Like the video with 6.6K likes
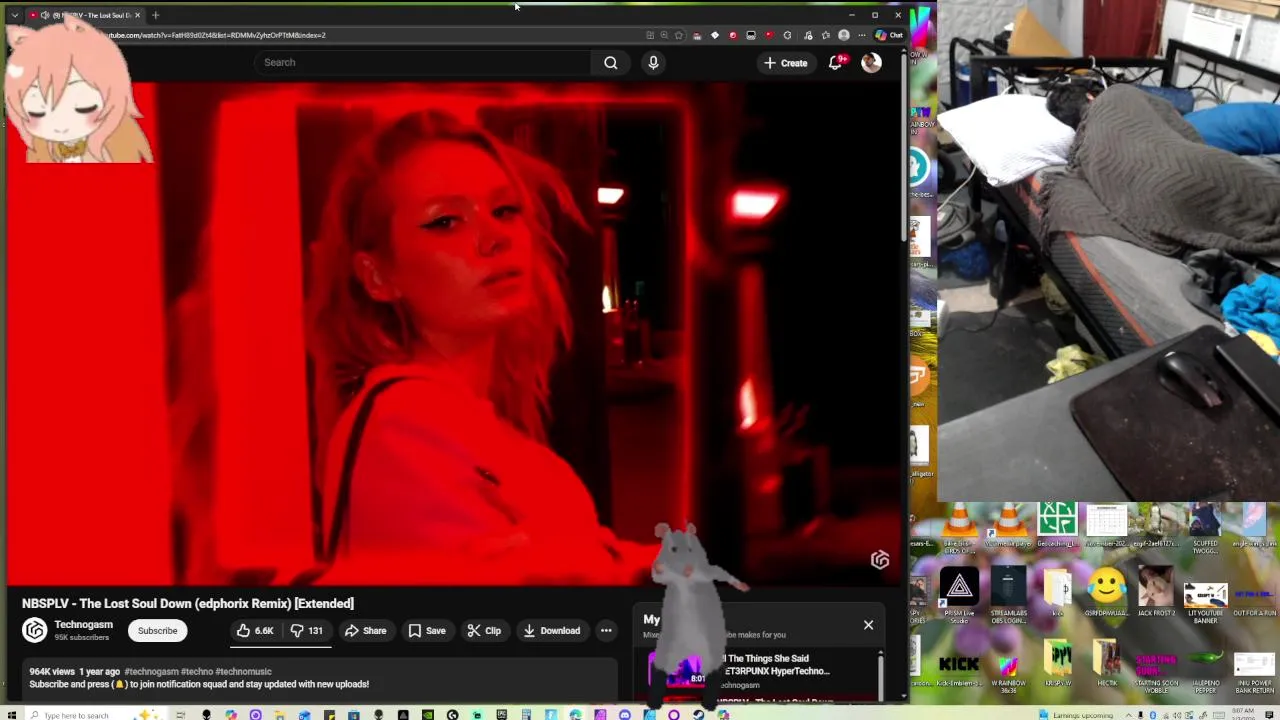Image resolution: width=1280 pixels, height=720 pixels. (x=254, y=630)
